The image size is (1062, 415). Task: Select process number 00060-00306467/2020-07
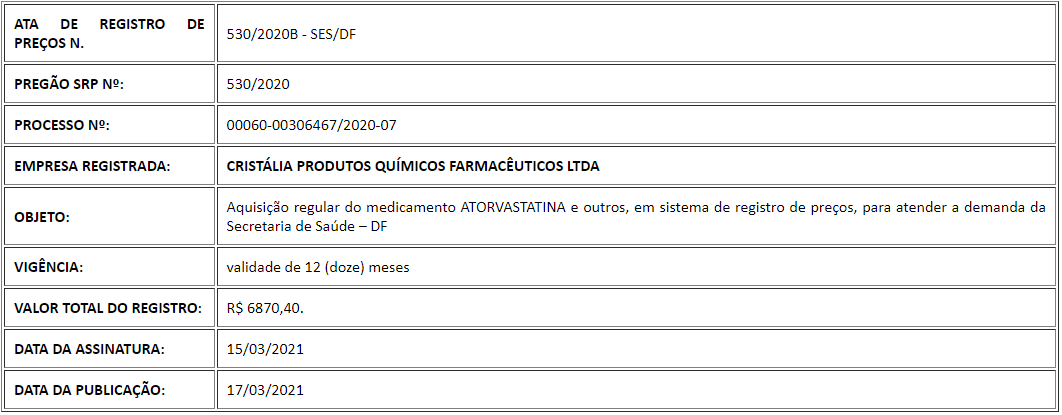click(310, 125)
